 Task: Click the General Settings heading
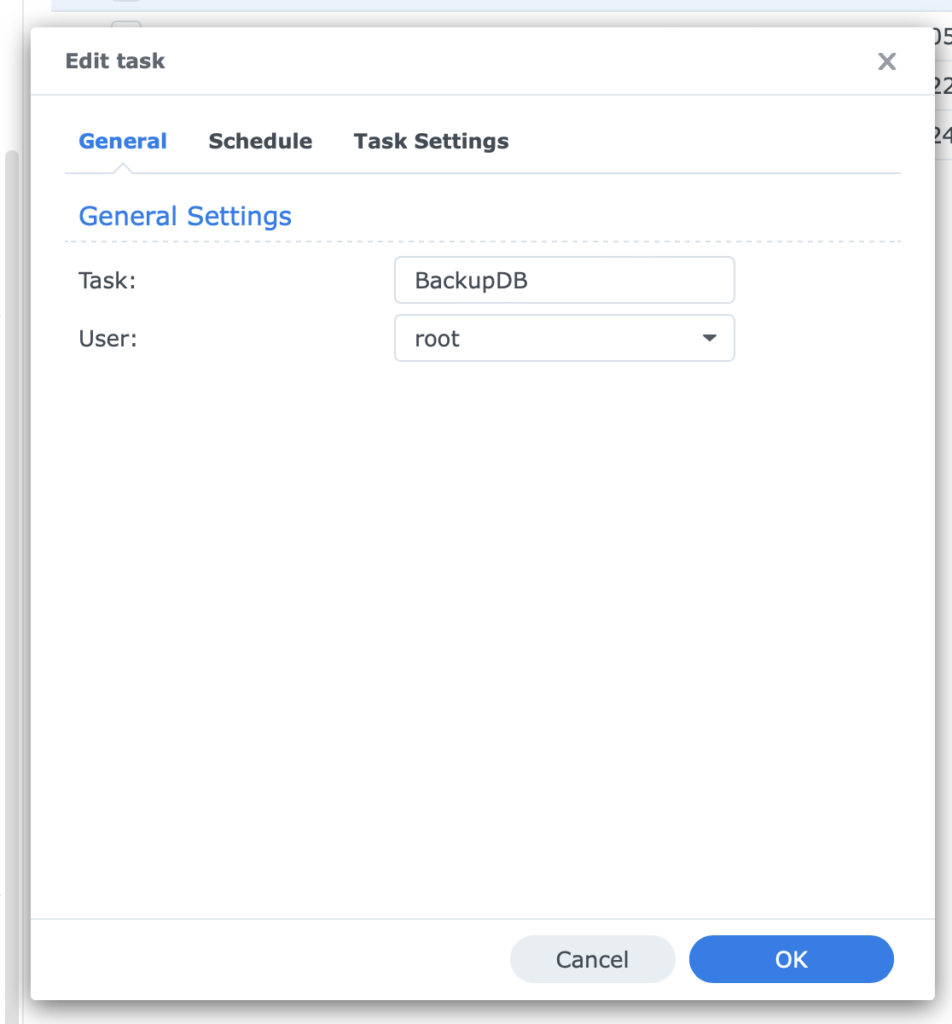pos(185,216)
